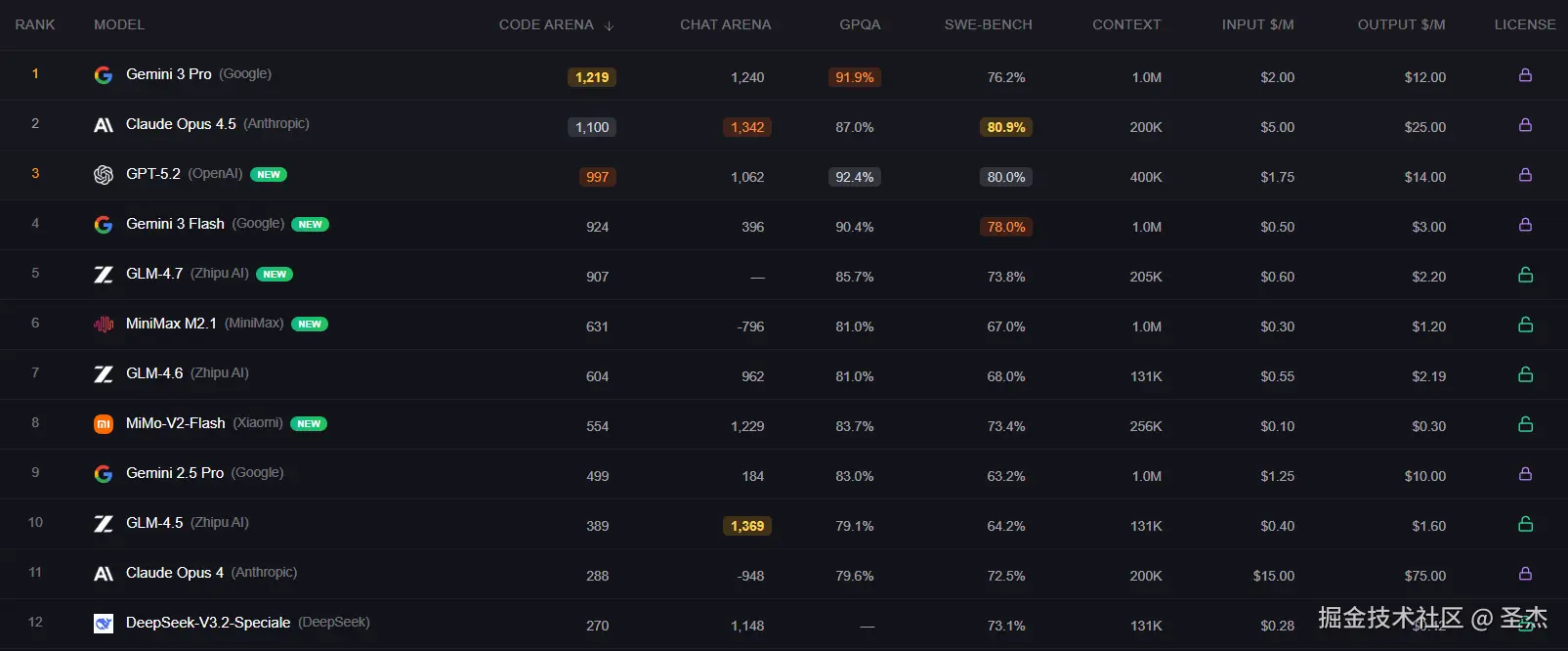Sort table by SWE-Bench header
1568x651 pixels.
point(988,24)
